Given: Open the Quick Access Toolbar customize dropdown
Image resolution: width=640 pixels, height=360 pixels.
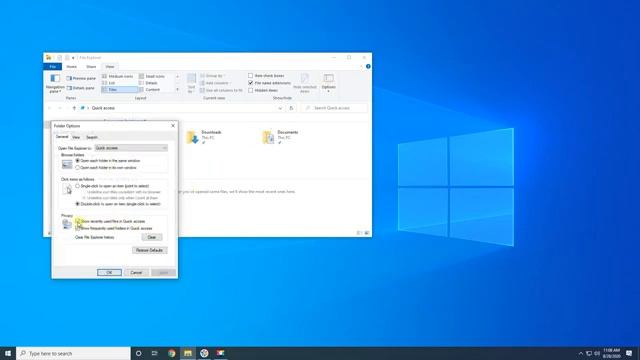Looking at the screenshot, I should [x=73, y=58].
